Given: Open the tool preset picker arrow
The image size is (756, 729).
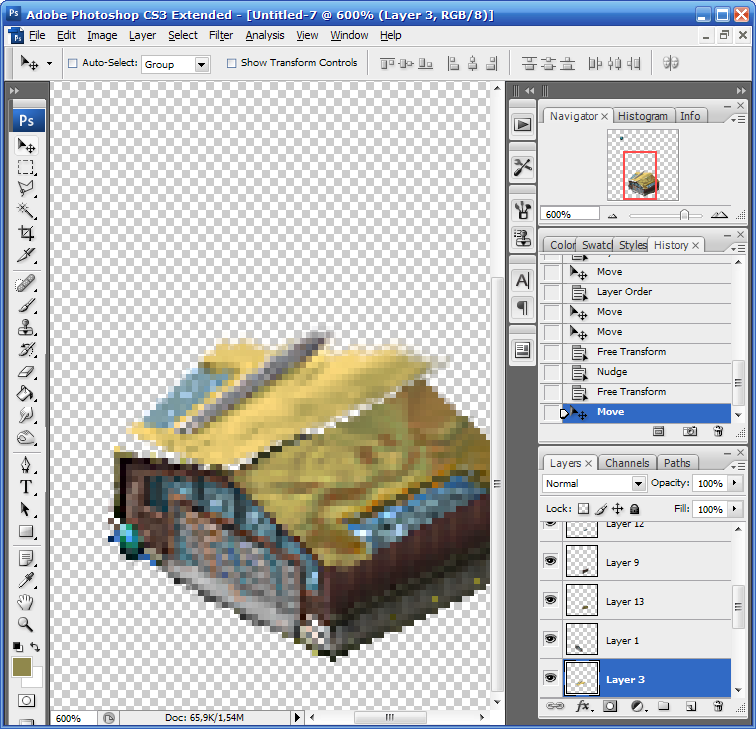Looking at the screenshot, I should click(x=49, y=63).
